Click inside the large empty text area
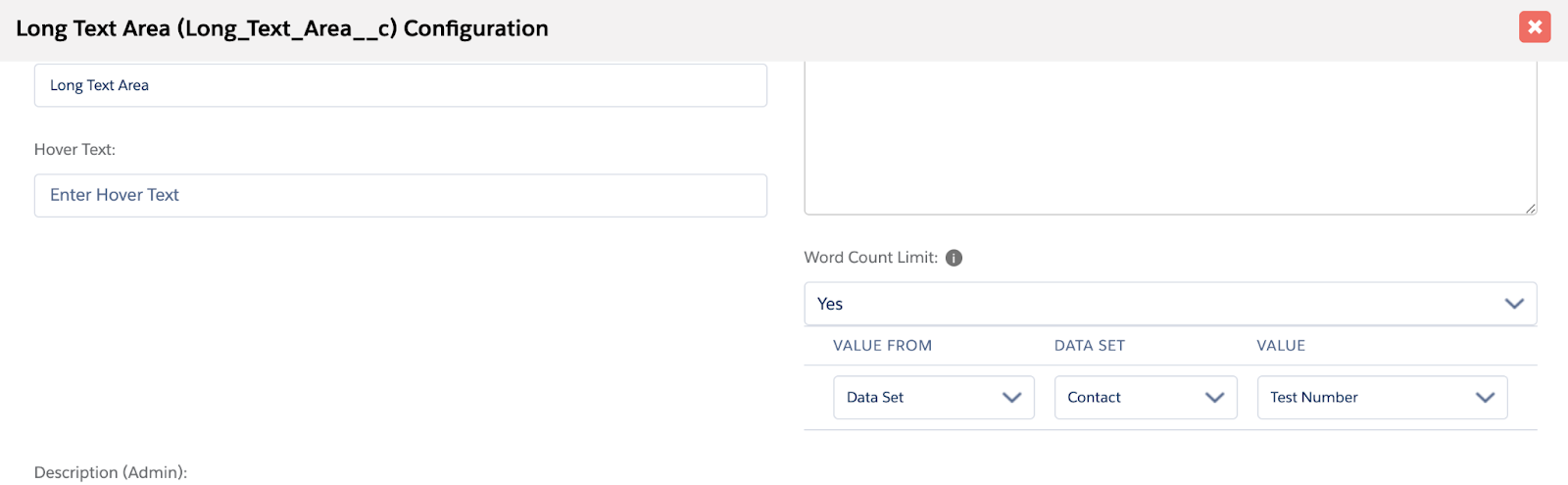Image resolution: width=1568 pixels, height=485 pixels. (1169, 137)
